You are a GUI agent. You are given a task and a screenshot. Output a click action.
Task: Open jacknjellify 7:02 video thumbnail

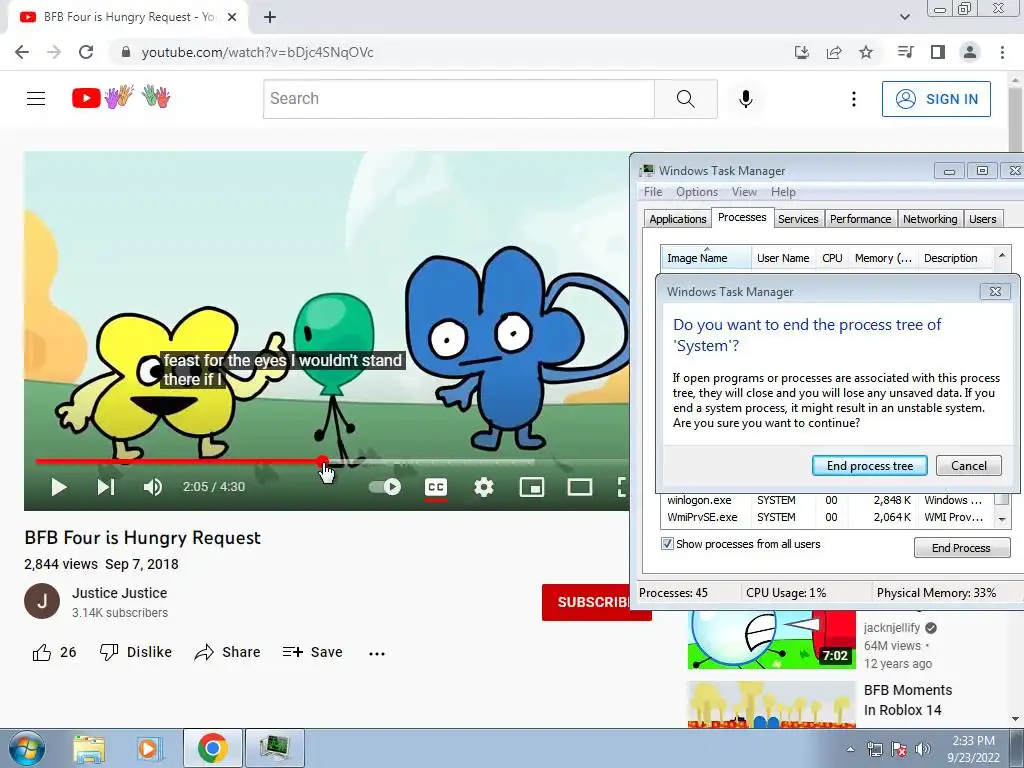click(x=771, y=640)
